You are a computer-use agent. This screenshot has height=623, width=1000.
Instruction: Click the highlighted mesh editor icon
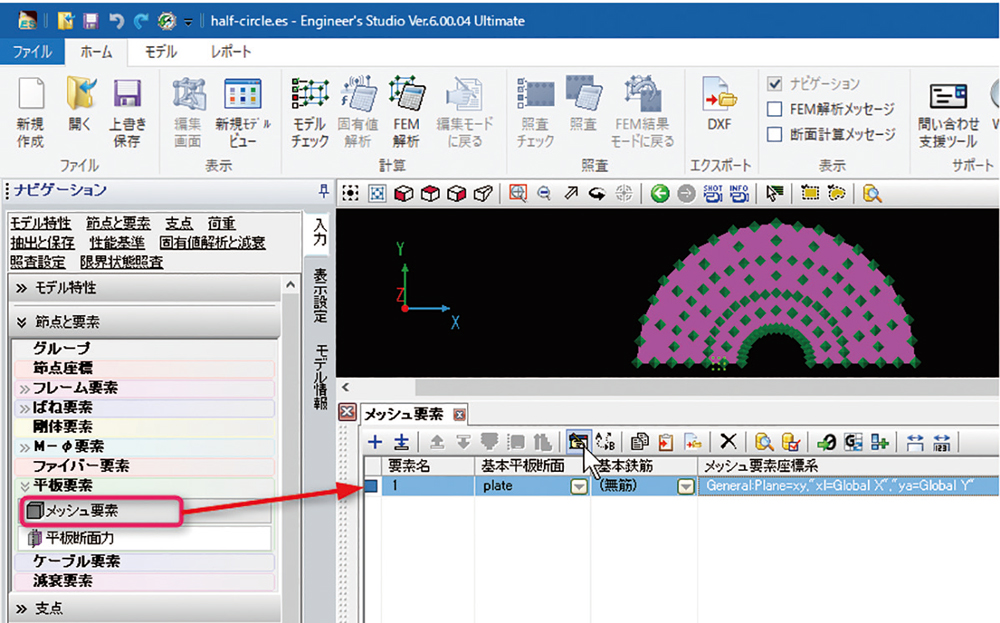pos(578,441)
